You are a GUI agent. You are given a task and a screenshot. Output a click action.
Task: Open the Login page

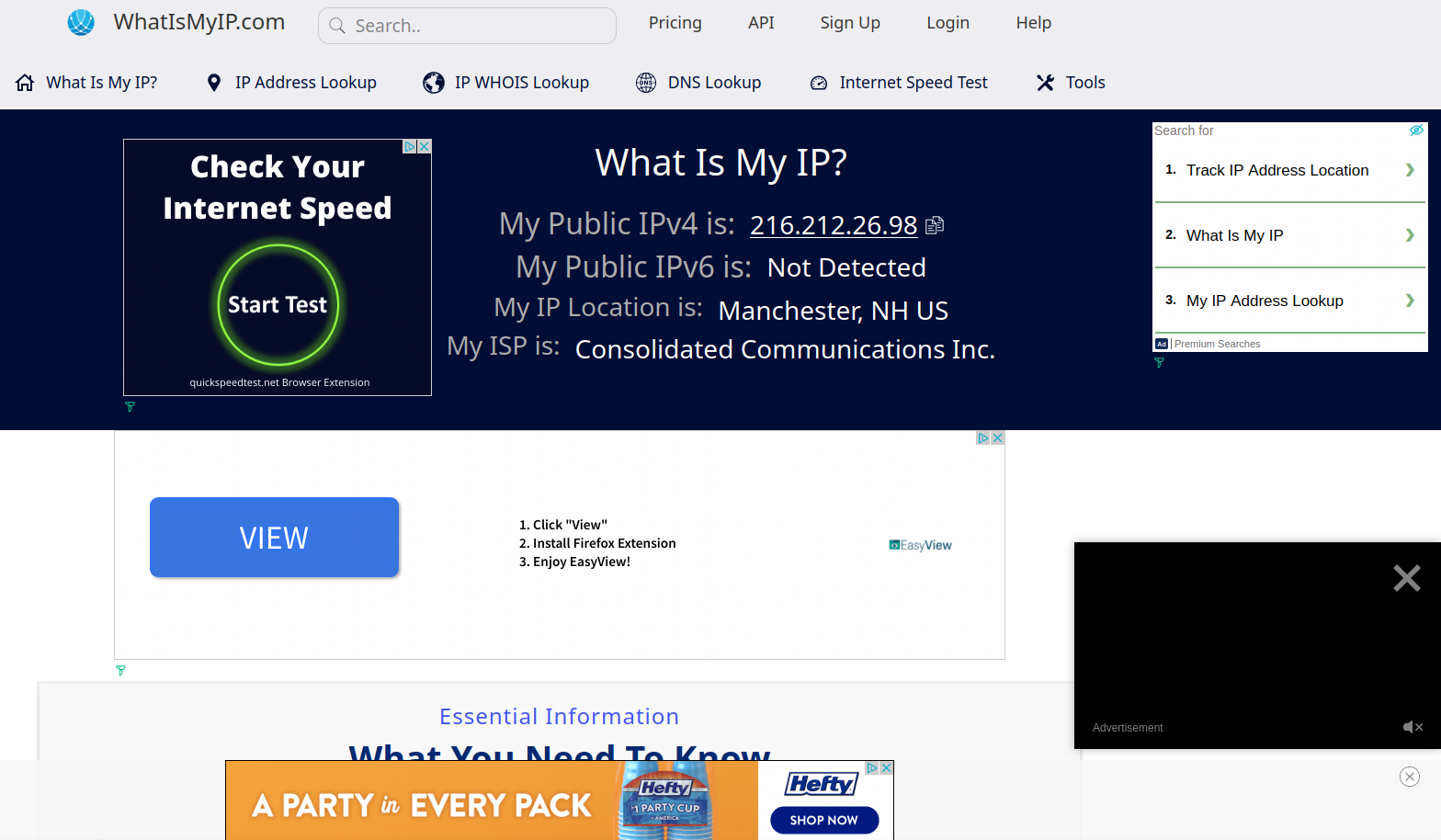pos(947,23)
